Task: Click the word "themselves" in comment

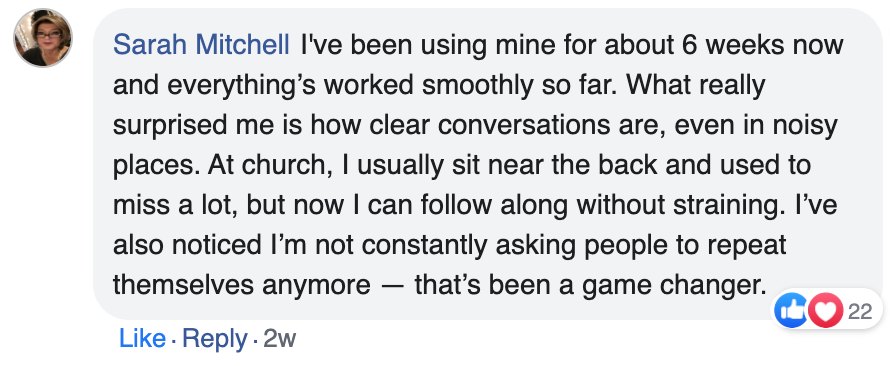Action: pyautogui.click(x=183, y=285)
